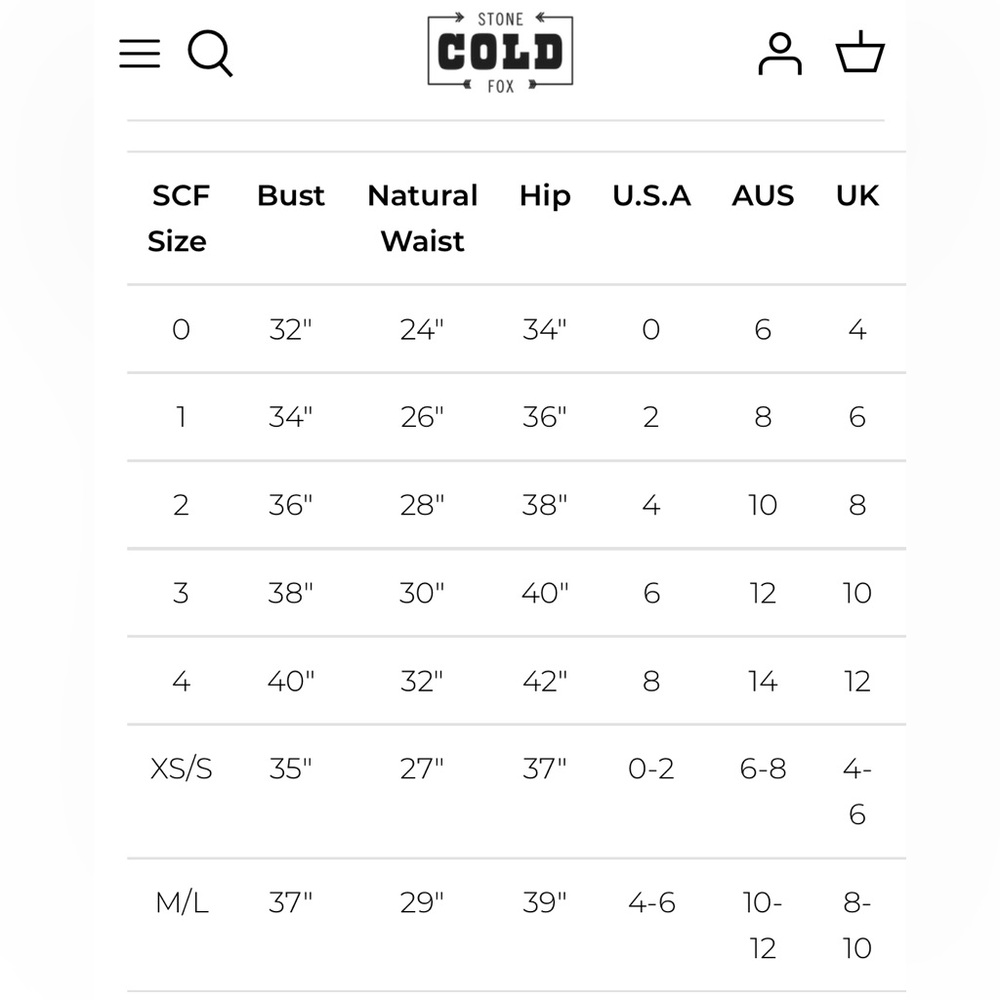
Task: Select the 32" bust value for size 0
Action: pyautogui.click(x=291, y=329)
